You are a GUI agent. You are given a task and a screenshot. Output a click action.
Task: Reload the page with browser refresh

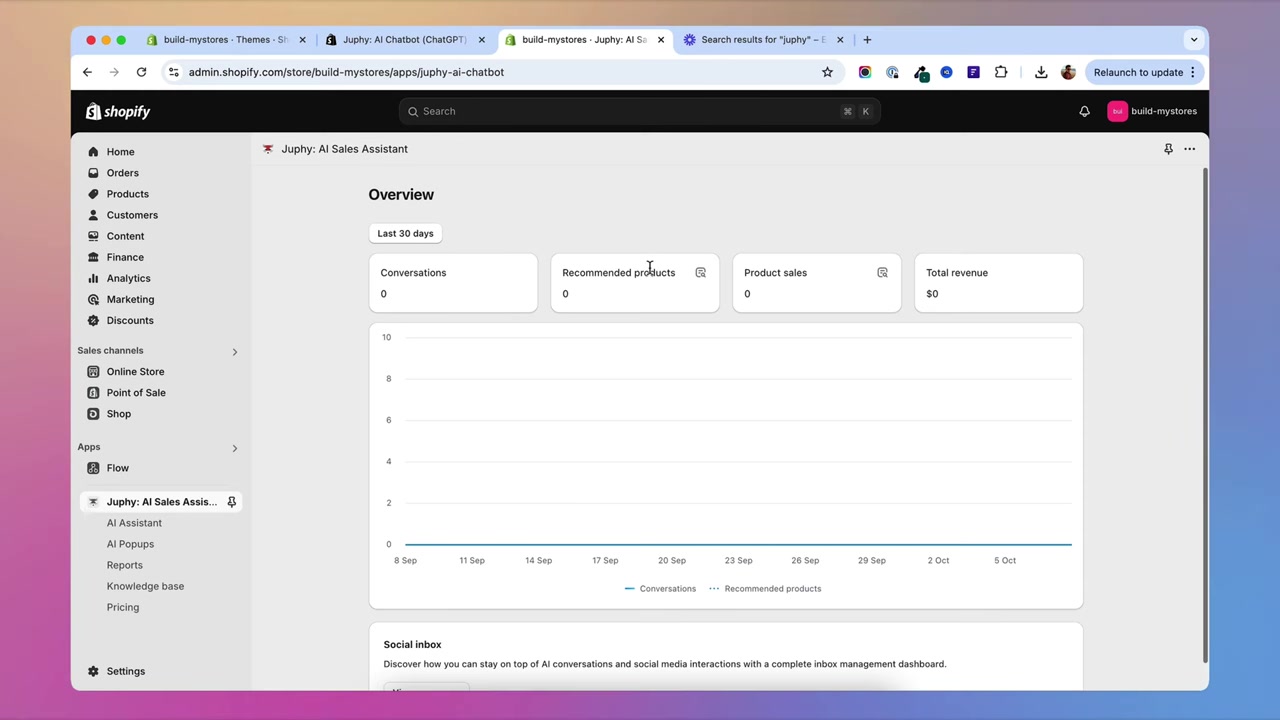click(141, 72)
